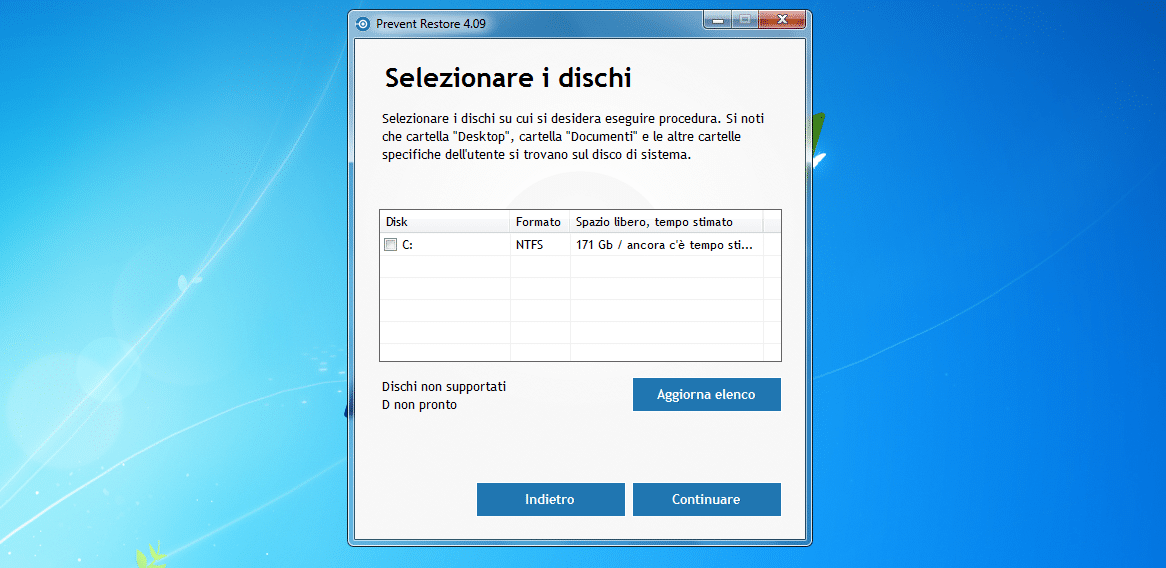Click the Spazio libero, tempo stimato header

click(667, 222)
